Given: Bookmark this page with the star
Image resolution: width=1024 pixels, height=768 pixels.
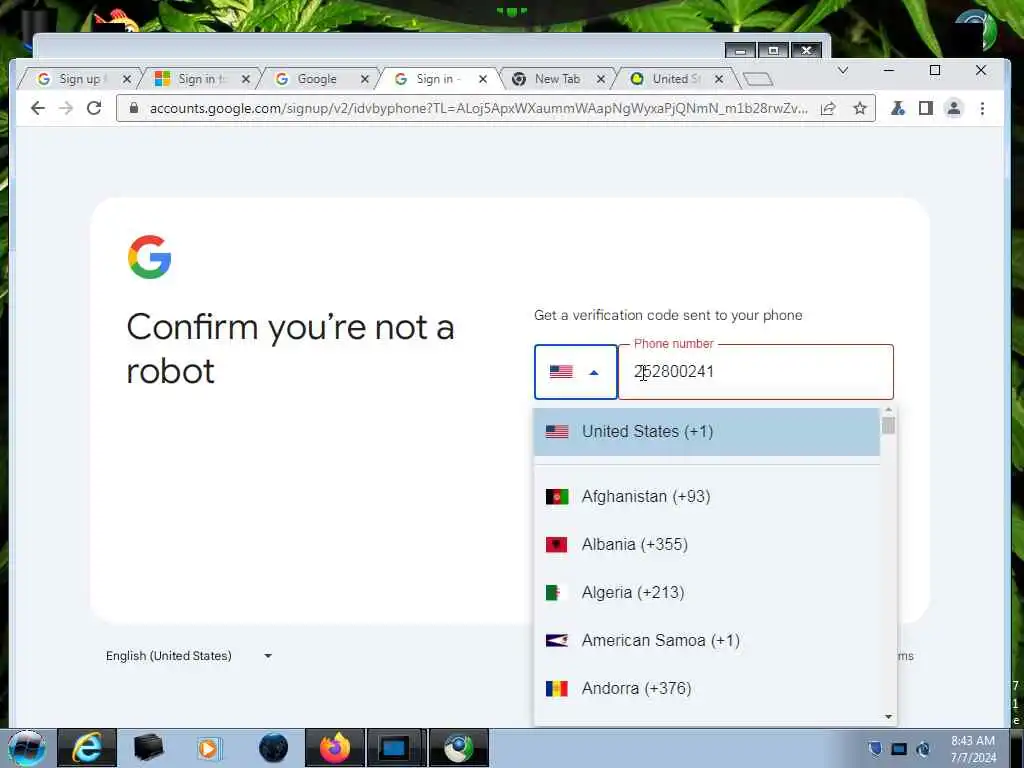Looking at the screenshot, I should click(860, 108).
